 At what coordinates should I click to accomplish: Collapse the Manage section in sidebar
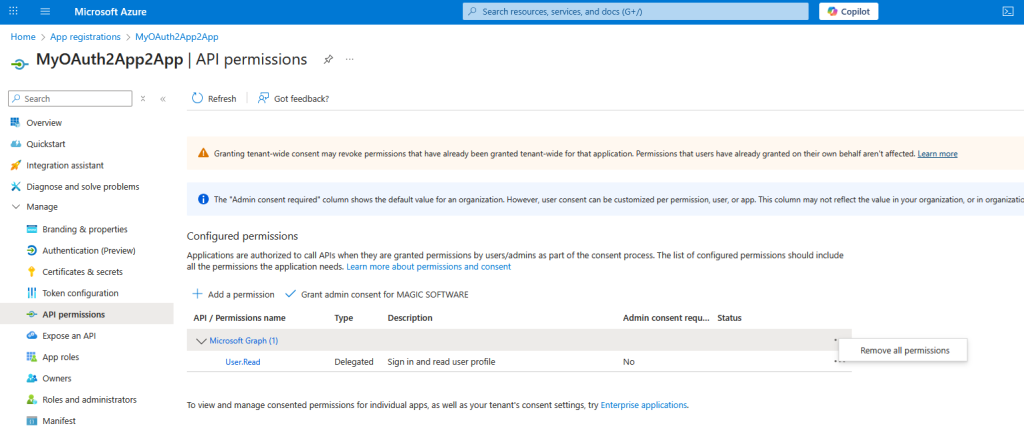click(x=14, y=207)
